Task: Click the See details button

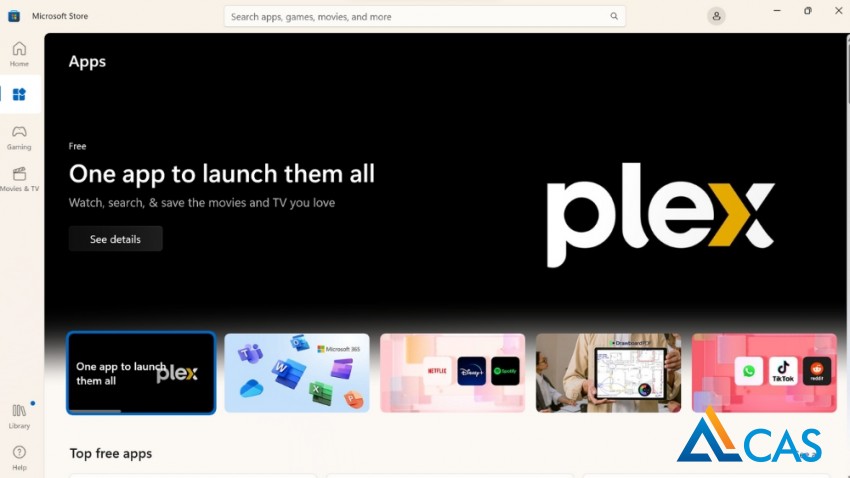Action: (115, 239)
